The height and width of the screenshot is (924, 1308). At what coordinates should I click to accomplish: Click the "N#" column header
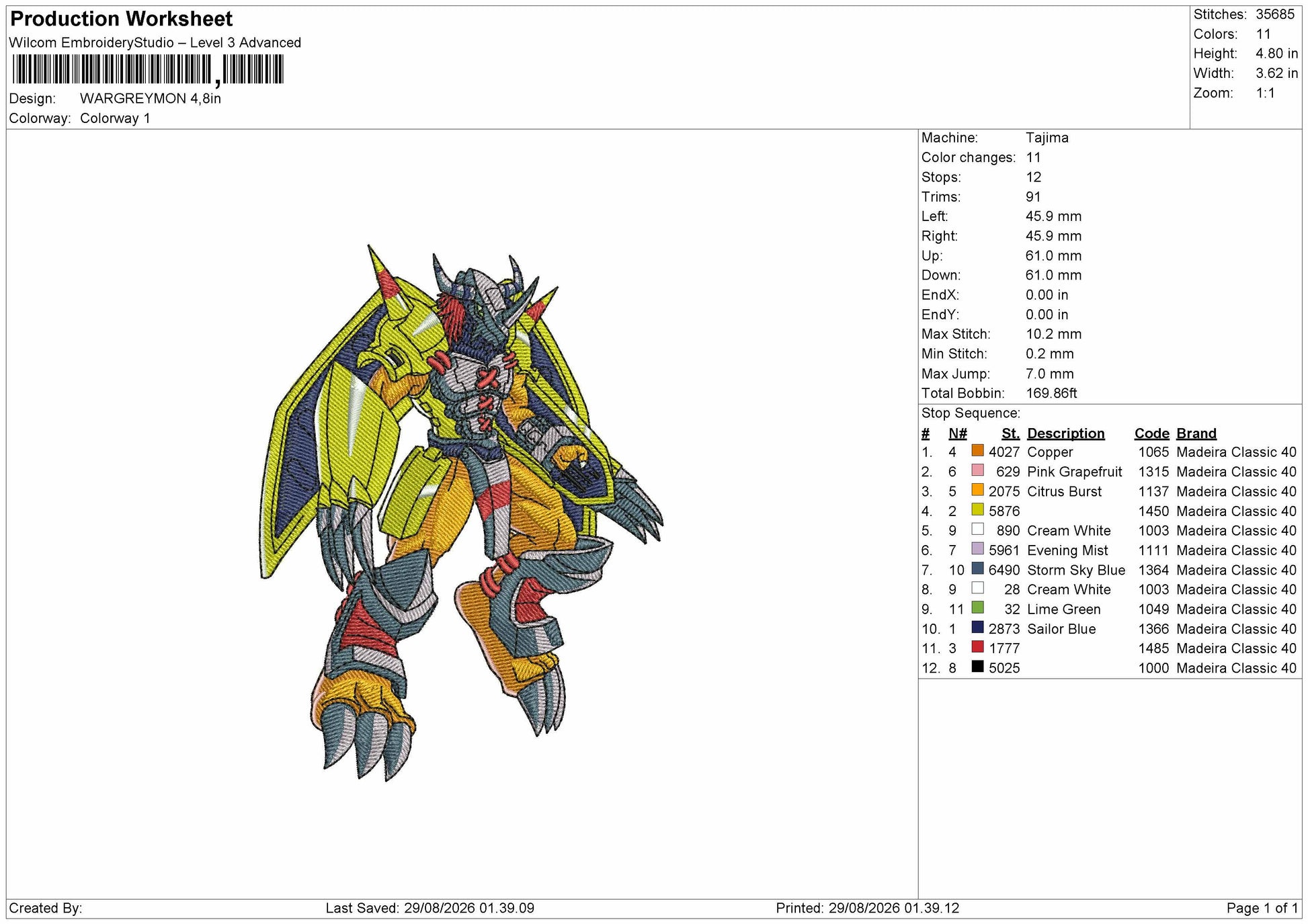coord(958,433)
